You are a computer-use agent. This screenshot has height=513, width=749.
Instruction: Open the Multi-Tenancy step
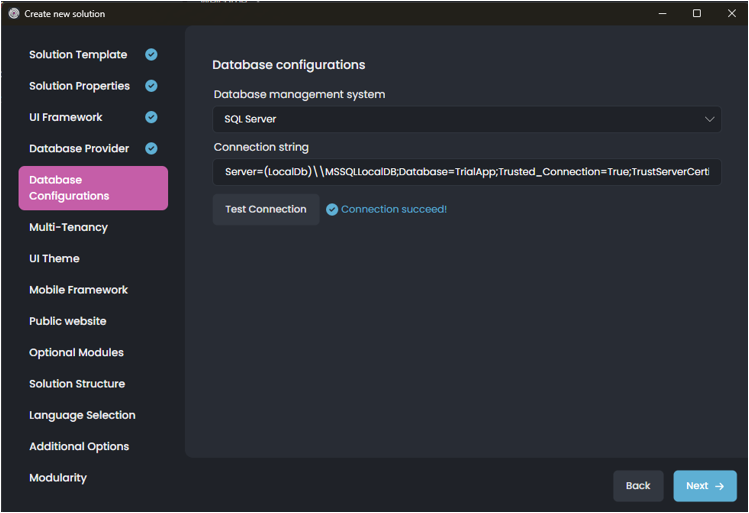(x=68, y=227)
